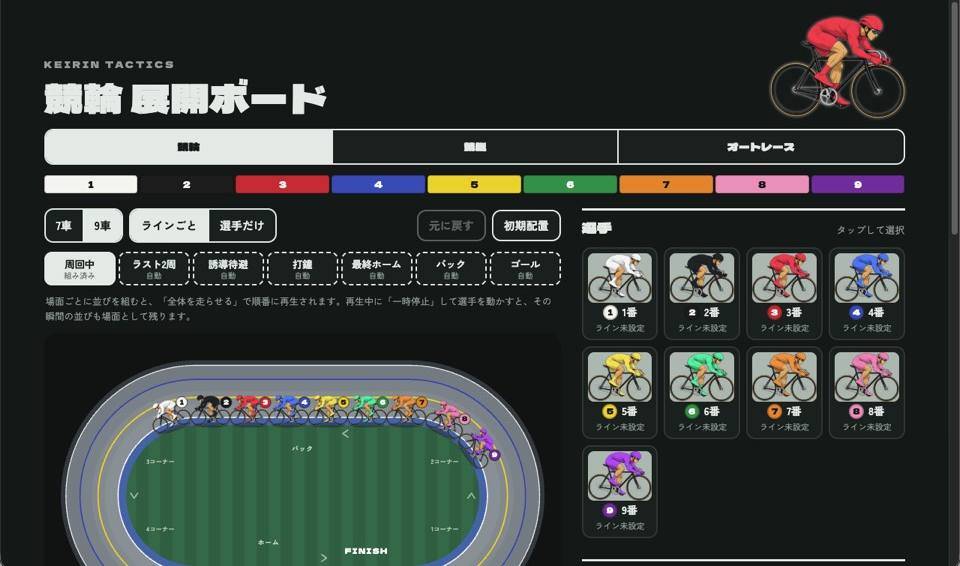Click the 4コーナー label on the track
Viewport: 960px width, 566px height.
point(160,529)
